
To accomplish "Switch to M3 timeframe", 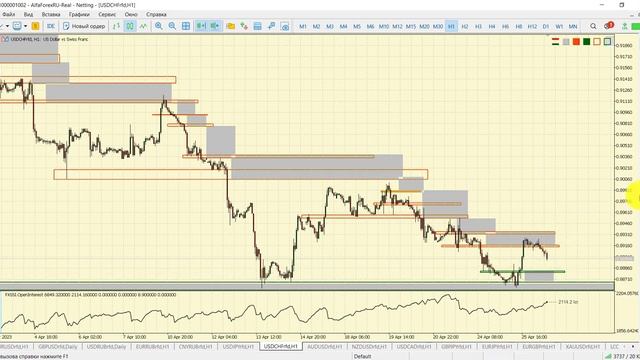I will coord(330,26).
